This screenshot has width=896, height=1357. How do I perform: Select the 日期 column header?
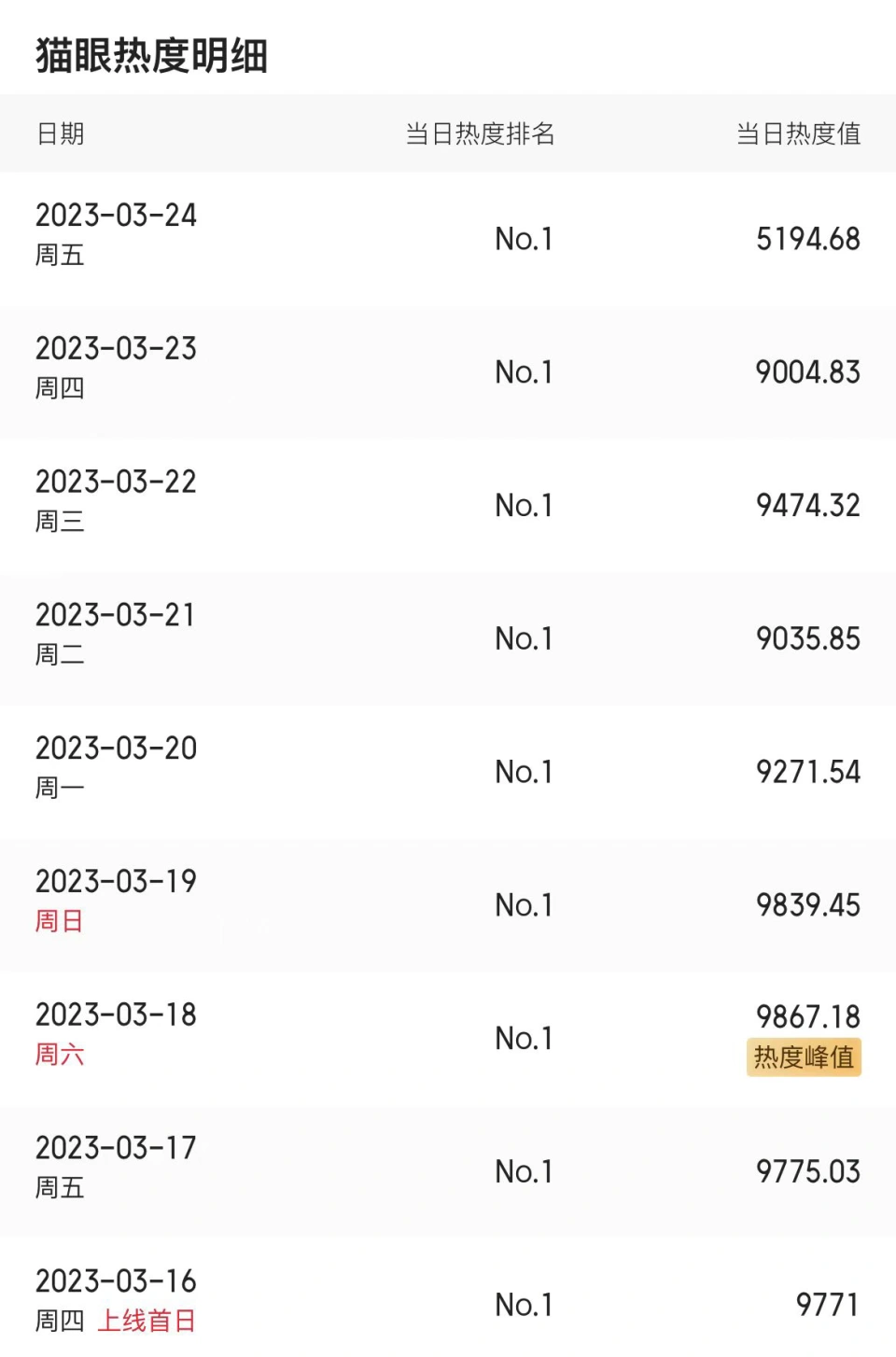click(61, 133)
